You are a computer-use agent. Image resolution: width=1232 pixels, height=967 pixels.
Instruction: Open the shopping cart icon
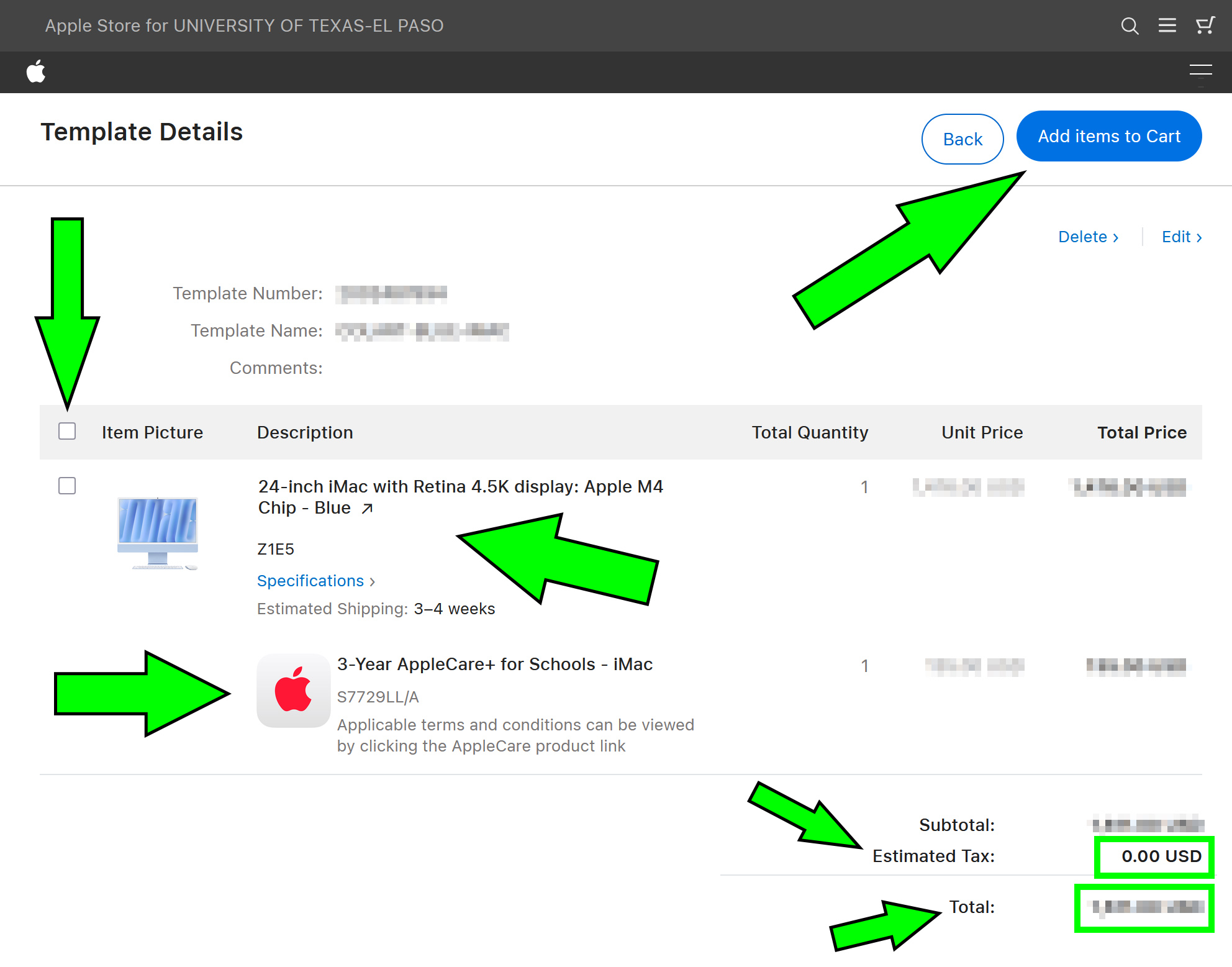point(1205,25)
